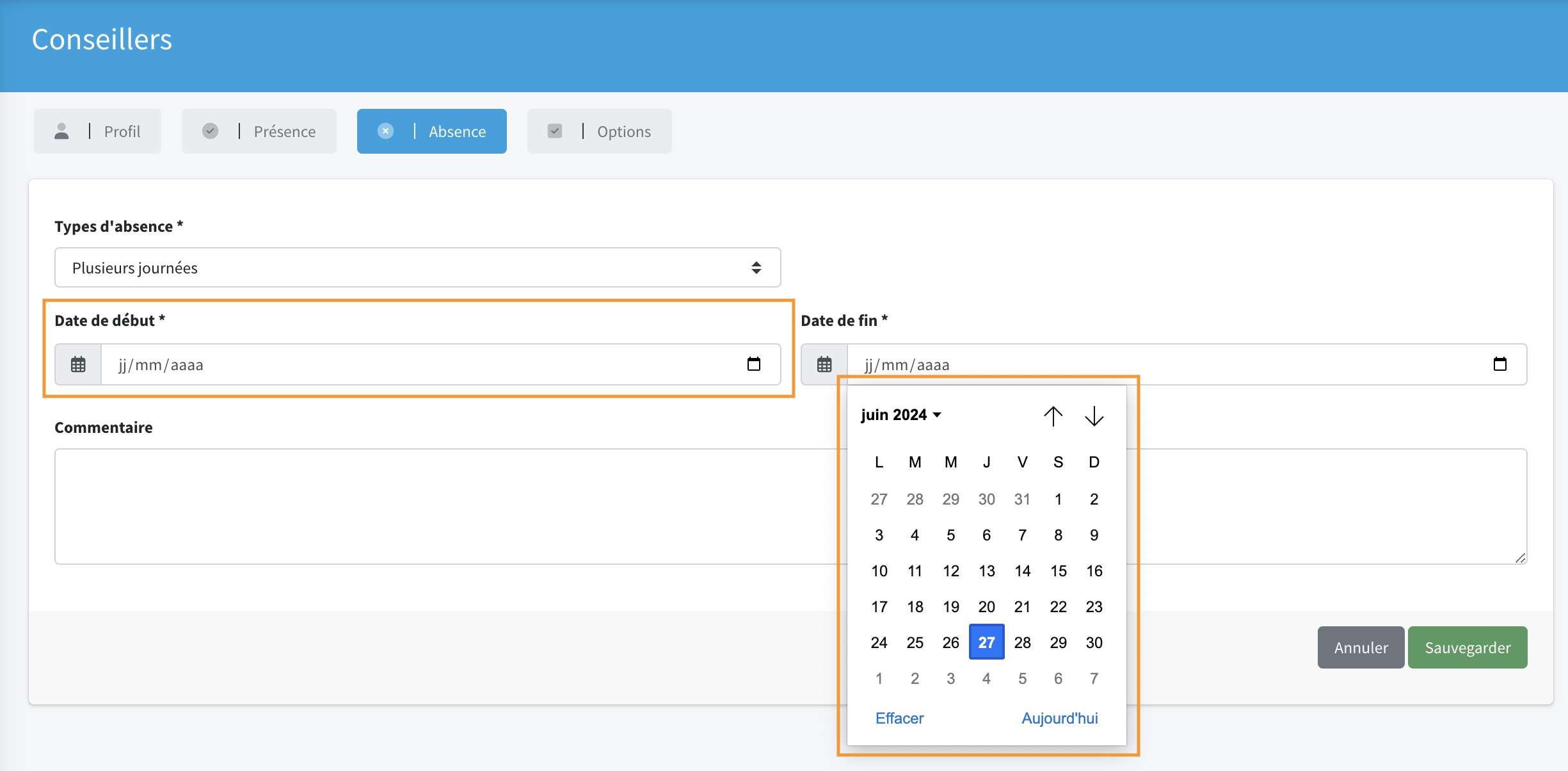The image size is (1568, 771).
Task: Click the checkmark circle on Présence tab
Action: [x=210, y=131]
